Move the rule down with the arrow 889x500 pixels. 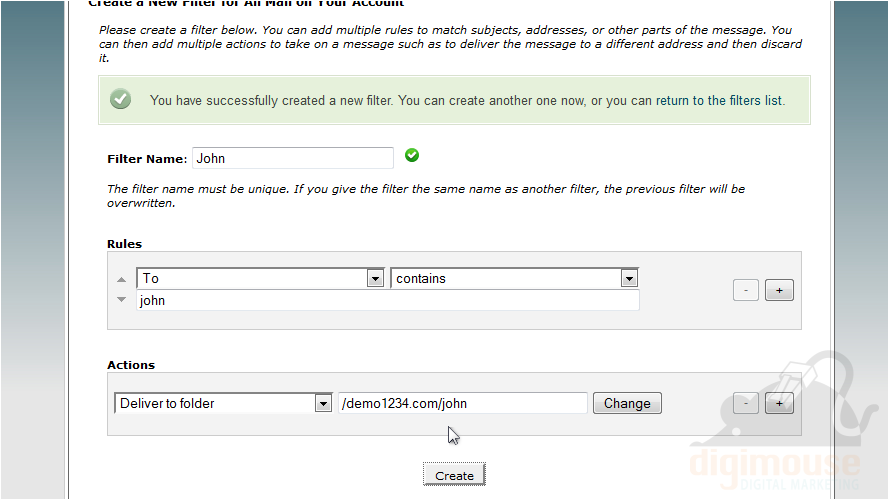[121, 299]
